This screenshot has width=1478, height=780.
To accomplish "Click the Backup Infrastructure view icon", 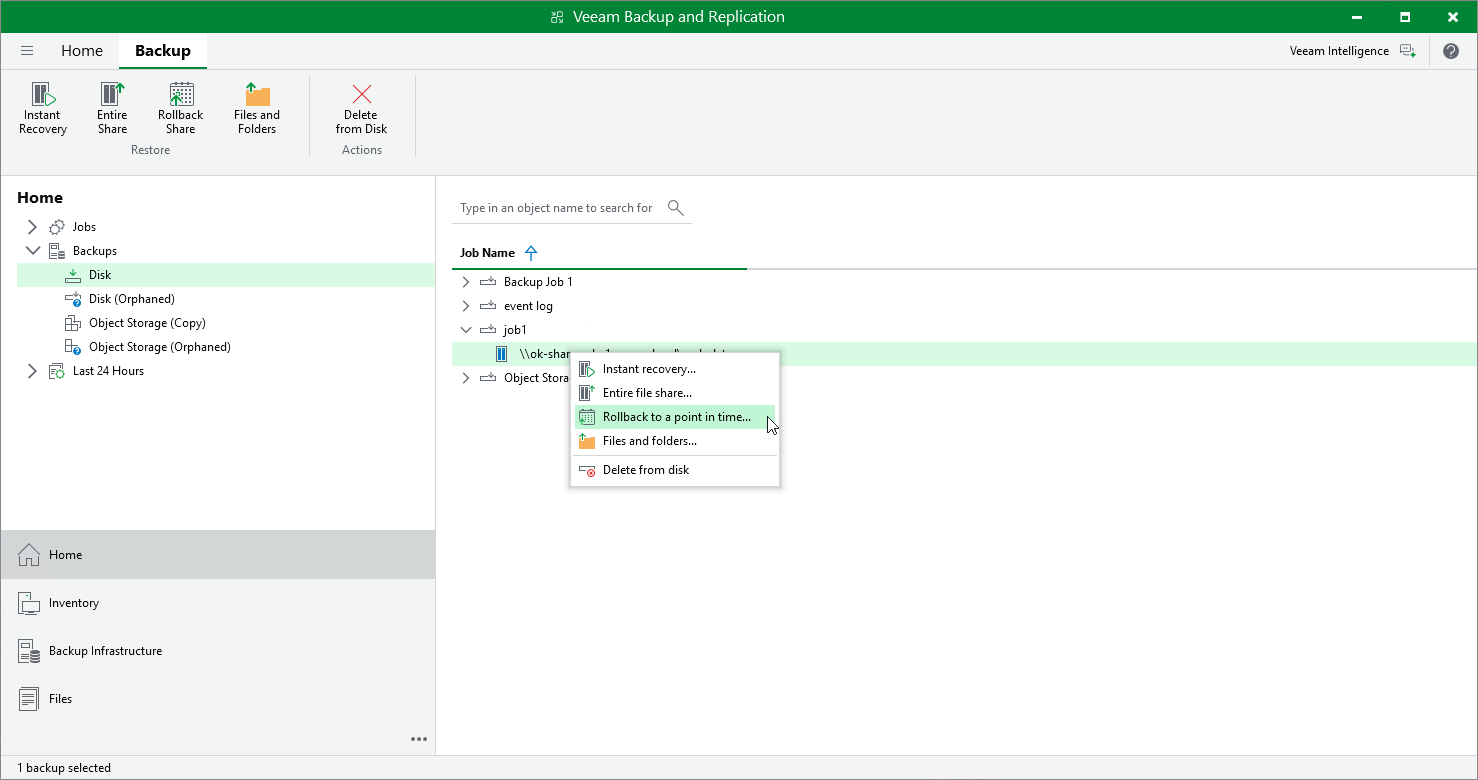I will coord(29,651).
